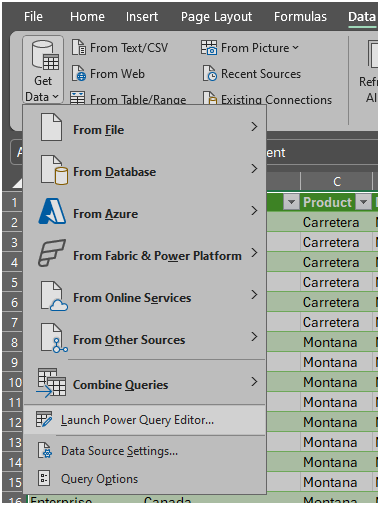This screenshot has height=505, width=380.
Task: Expand the From Database submenu arrow
Action: click(x=254, y=169)
